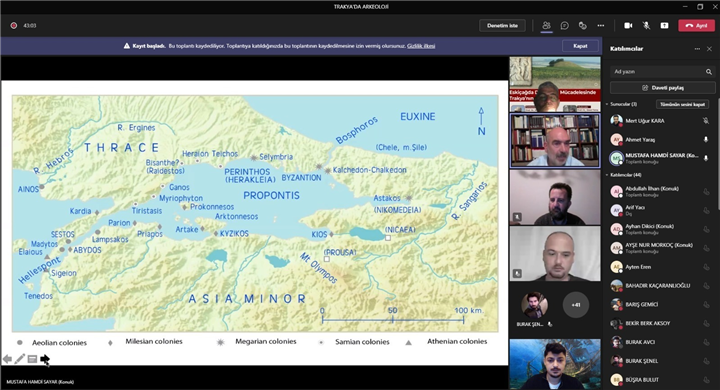Open the share content tray icon
The width and height of the screenshot is (720, 390).
[x=664, y=26]
